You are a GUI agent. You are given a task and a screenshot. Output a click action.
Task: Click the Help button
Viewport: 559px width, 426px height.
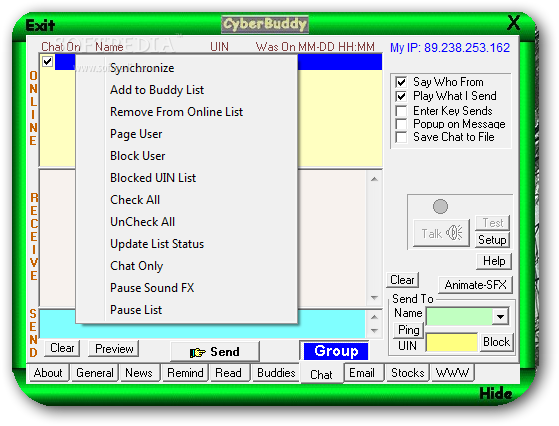[494, 261]
